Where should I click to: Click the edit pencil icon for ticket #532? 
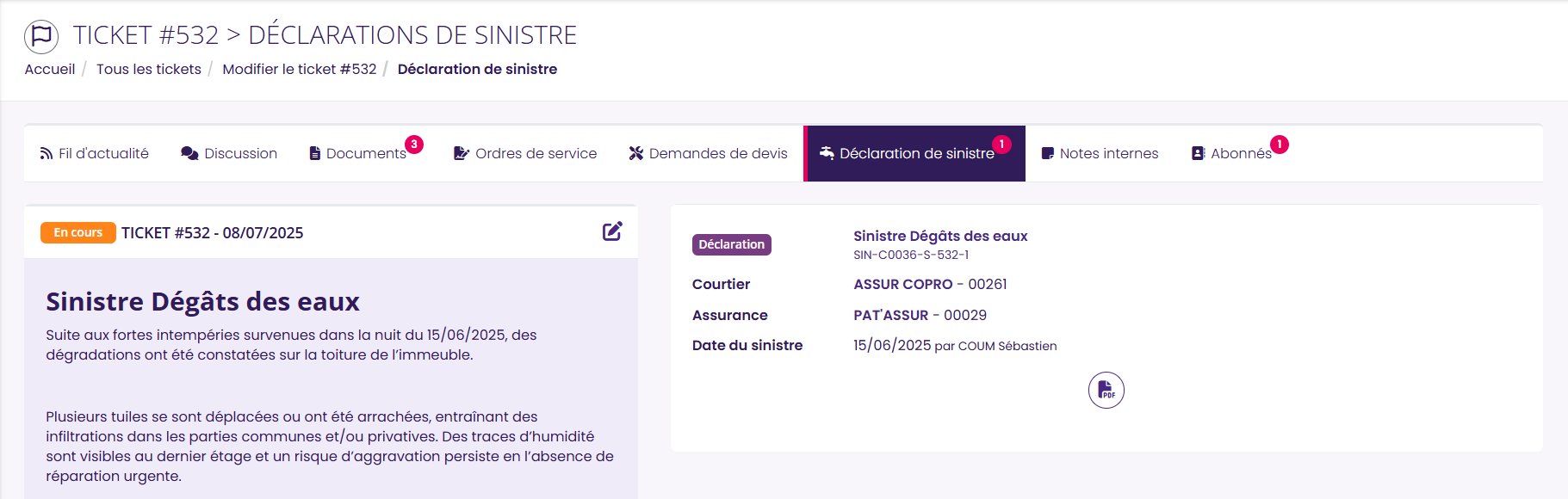612,231
